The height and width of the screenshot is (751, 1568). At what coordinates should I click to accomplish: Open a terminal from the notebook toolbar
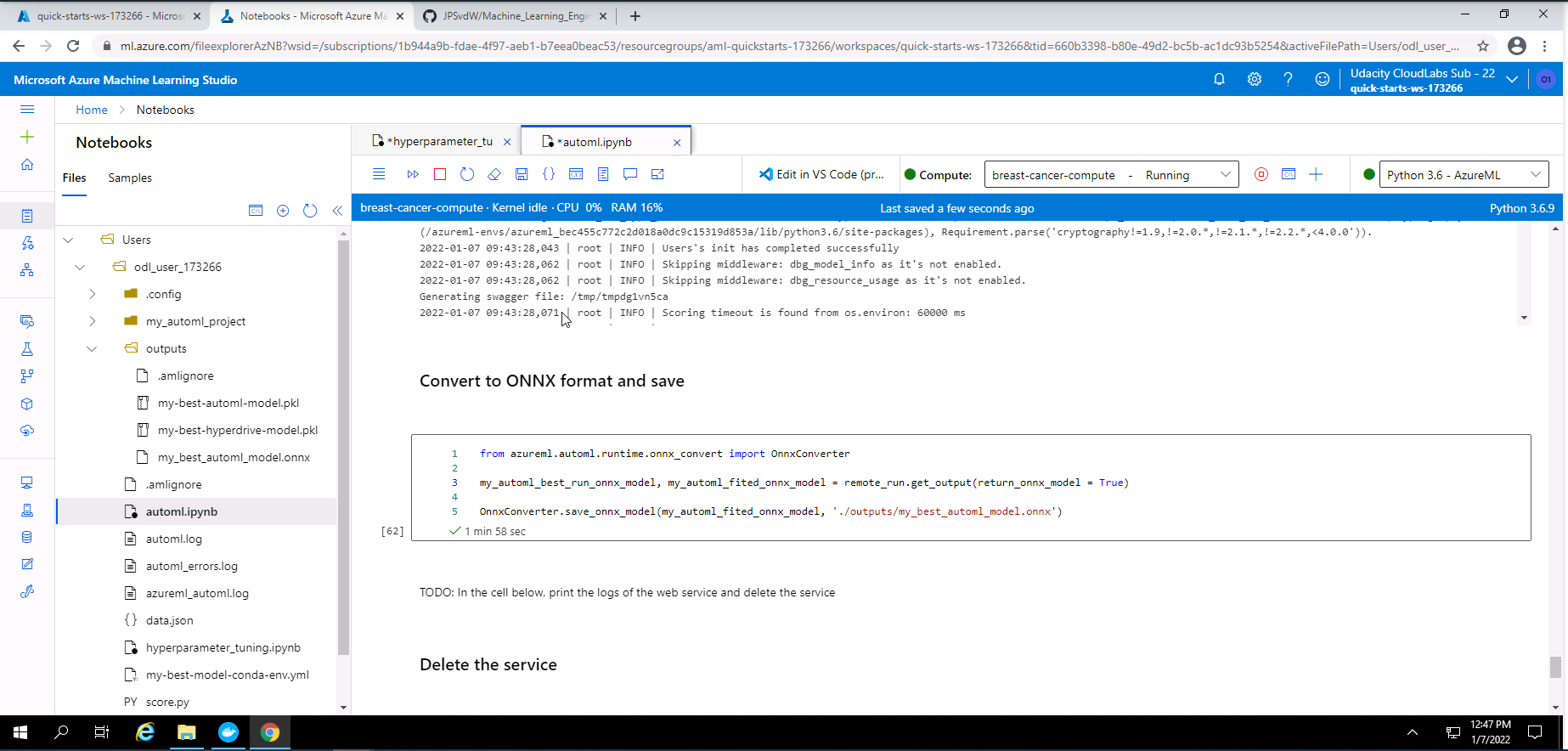coord(1289,174)
